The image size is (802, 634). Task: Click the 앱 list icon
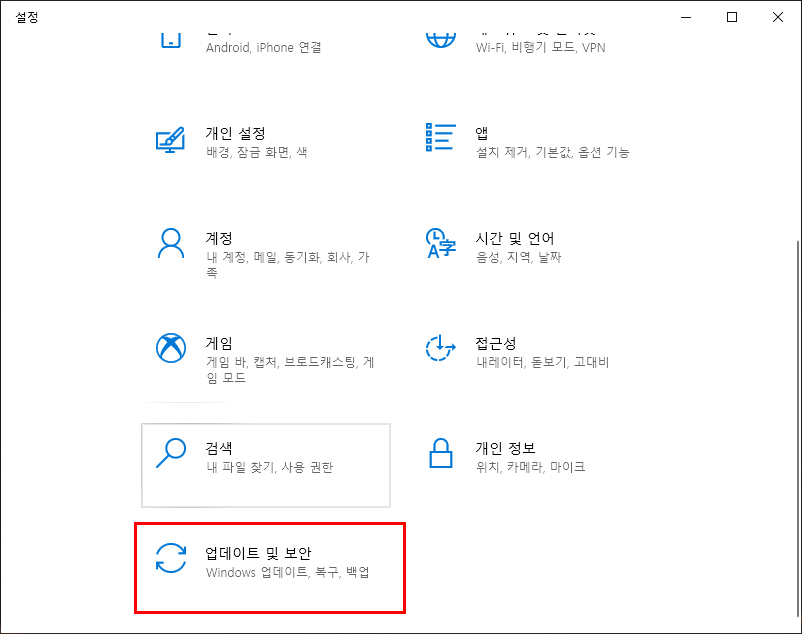tap(440, 137)
